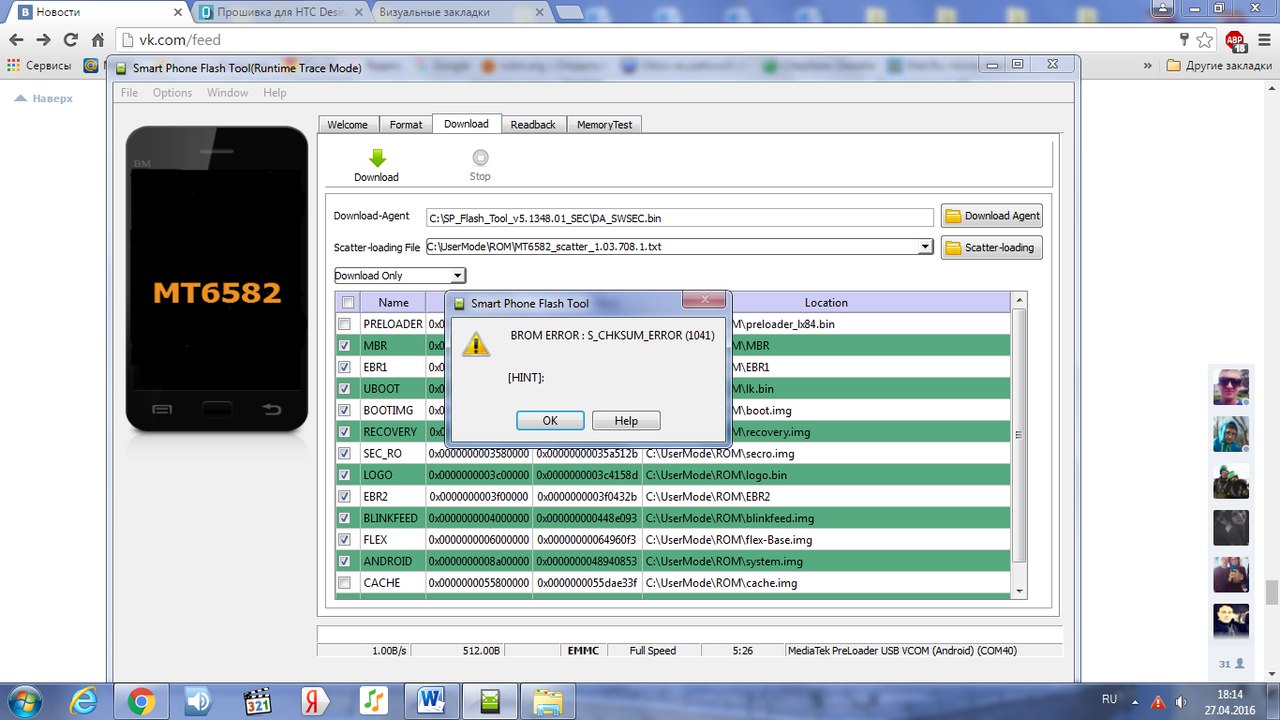Image resolution: width=1280 pixels, height=720 pixels.
Task: Open Internet Explorer from the taskbar
Action: [82, 700]
